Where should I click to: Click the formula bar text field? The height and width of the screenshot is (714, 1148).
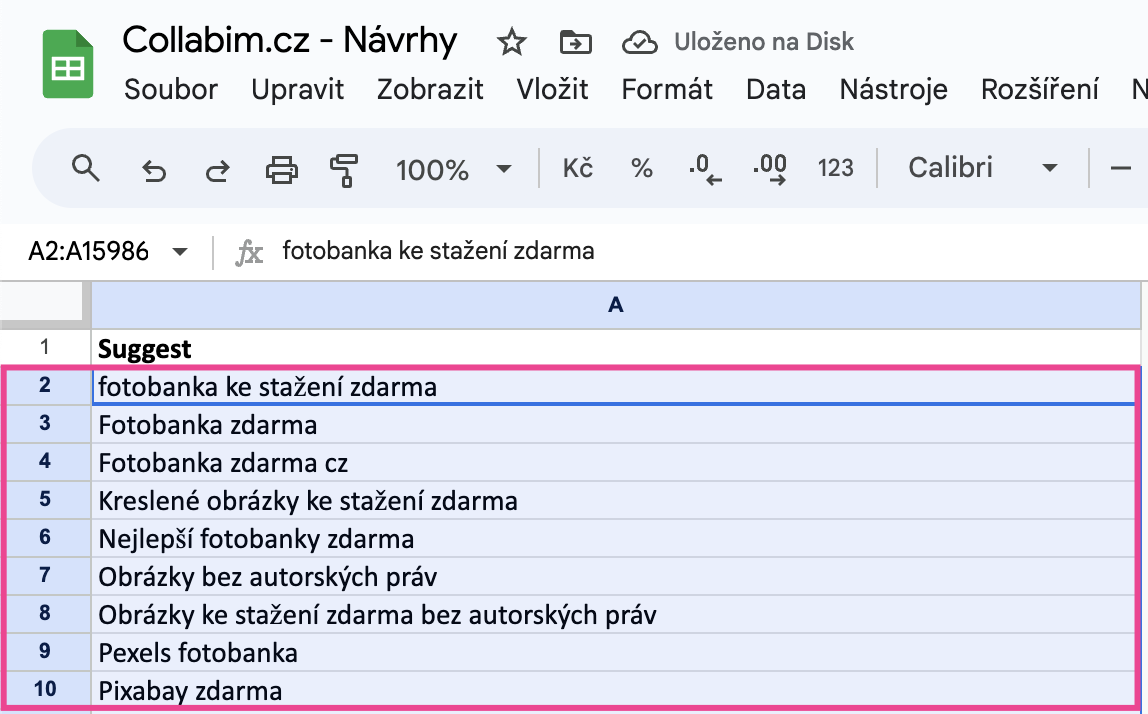(x=710, y=252)
